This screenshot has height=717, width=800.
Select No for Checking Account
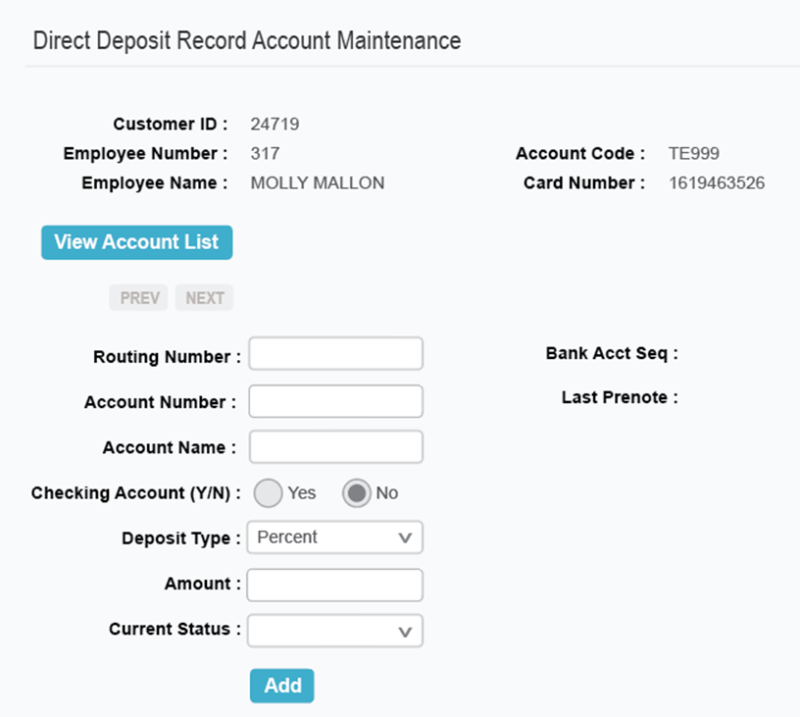[357, 492]
